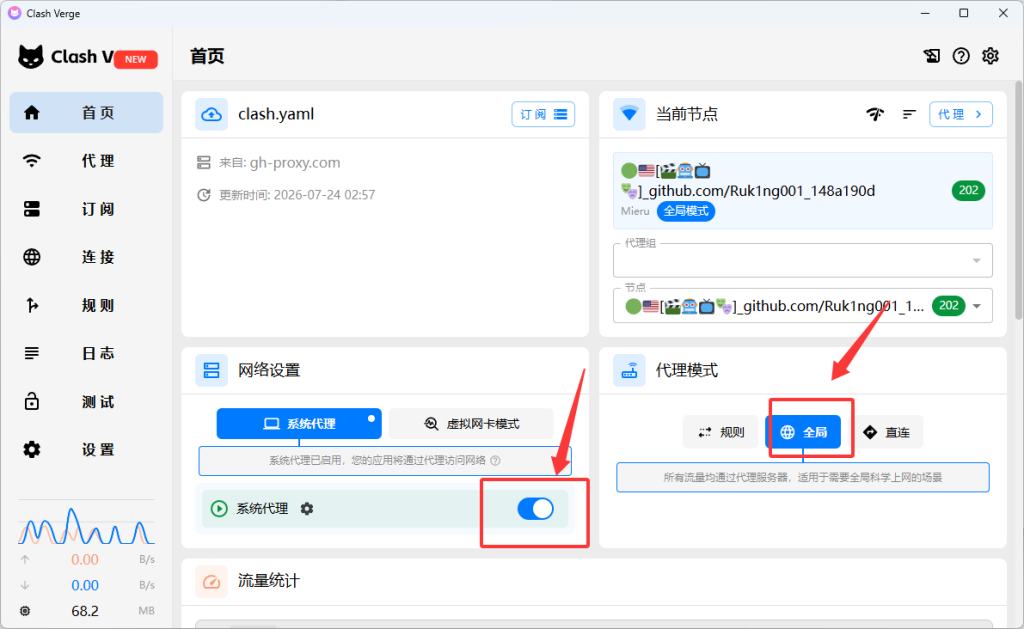1024x629 pixels.
Task: Click the Clash Verge cat logo
Action: pos(31,57)
